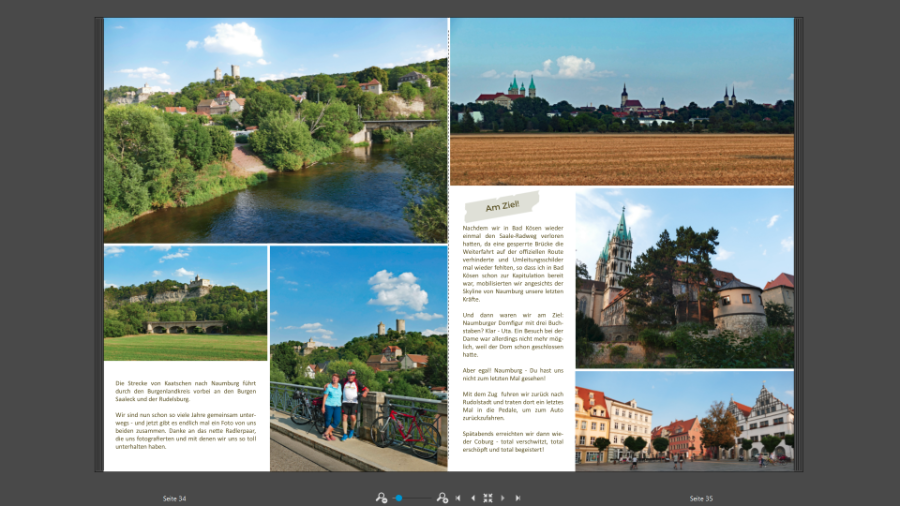This screenshot has height=506, width=900.
Task: Click the zoom out magnifier icon
Action: point(381,497)
